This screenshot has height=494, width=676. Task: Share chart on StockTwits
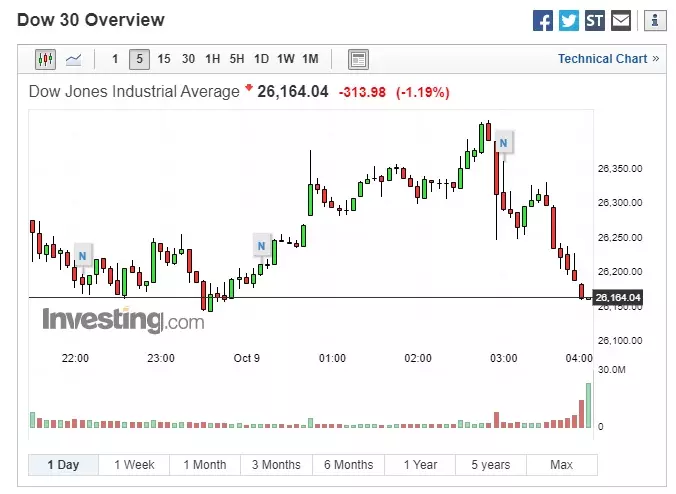pyautogui.click(x=595, y=20)
